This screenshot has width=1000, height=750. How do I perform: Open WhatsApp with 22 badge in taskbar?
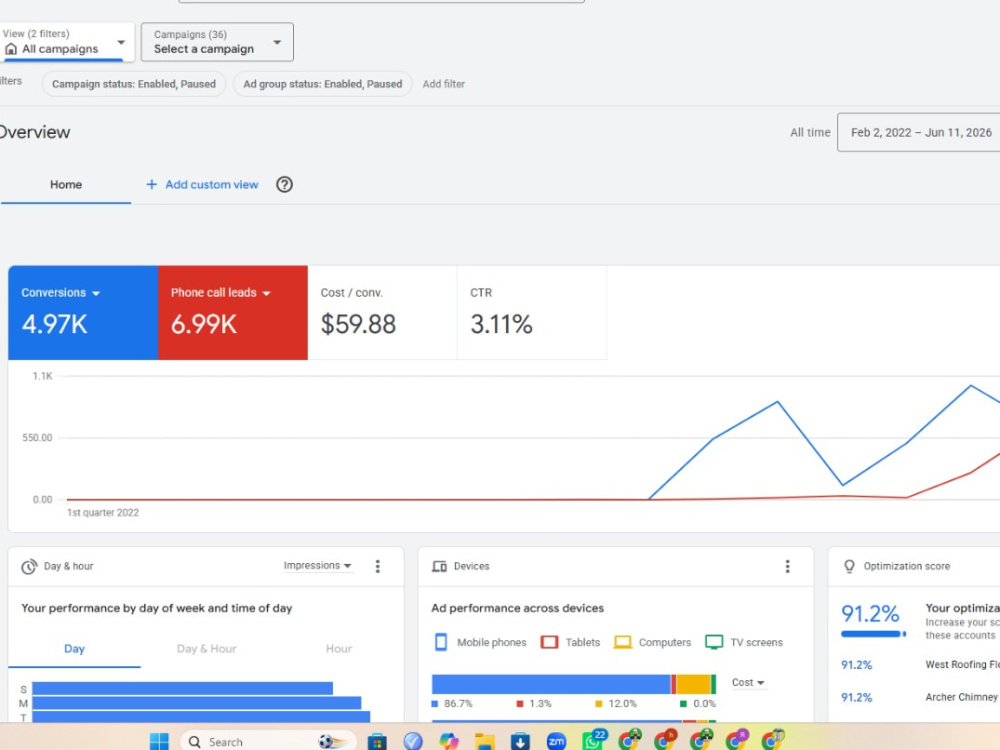coord(593,740)
